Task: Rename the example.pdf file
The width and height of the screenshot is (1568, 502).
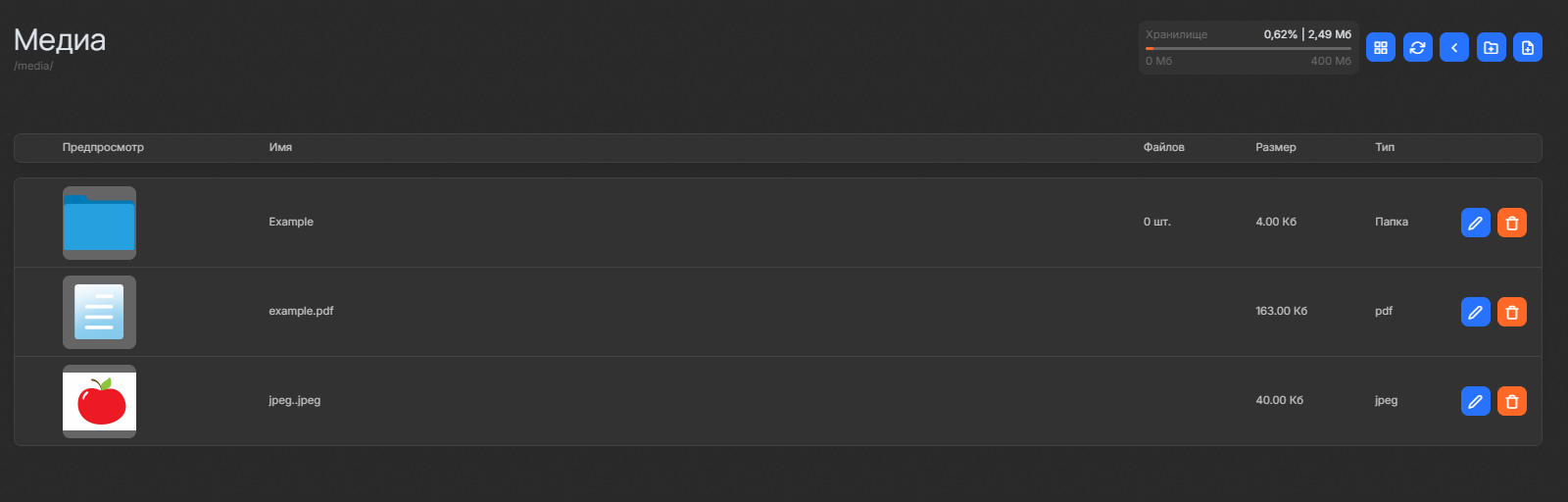Action: 1475,312
